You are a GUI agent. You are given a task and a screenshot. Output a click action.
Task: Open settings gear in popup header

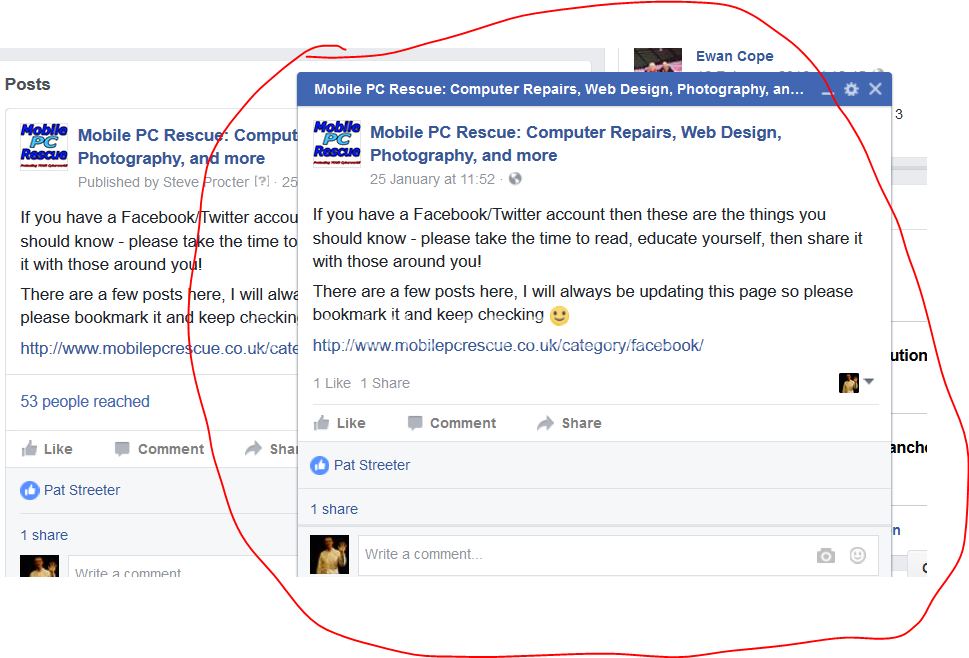[x=852, y=89]
